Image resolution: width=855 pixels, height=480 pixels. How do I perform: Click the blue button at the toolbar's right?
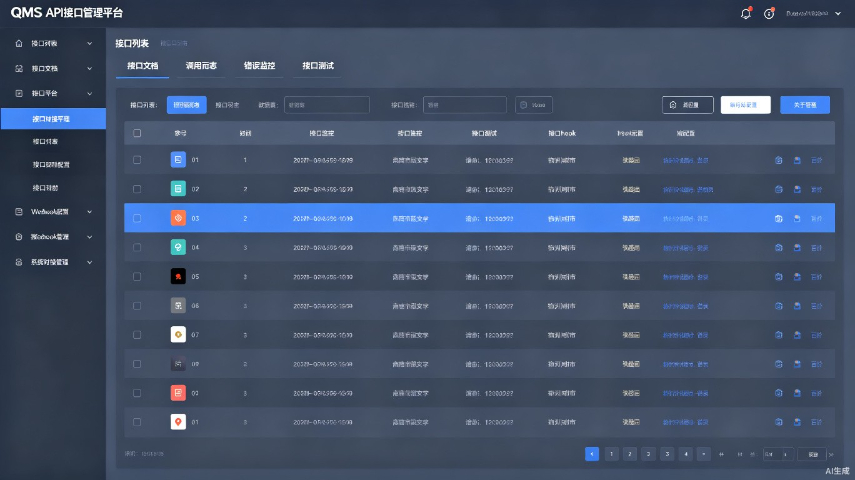[x=805, y=105]
